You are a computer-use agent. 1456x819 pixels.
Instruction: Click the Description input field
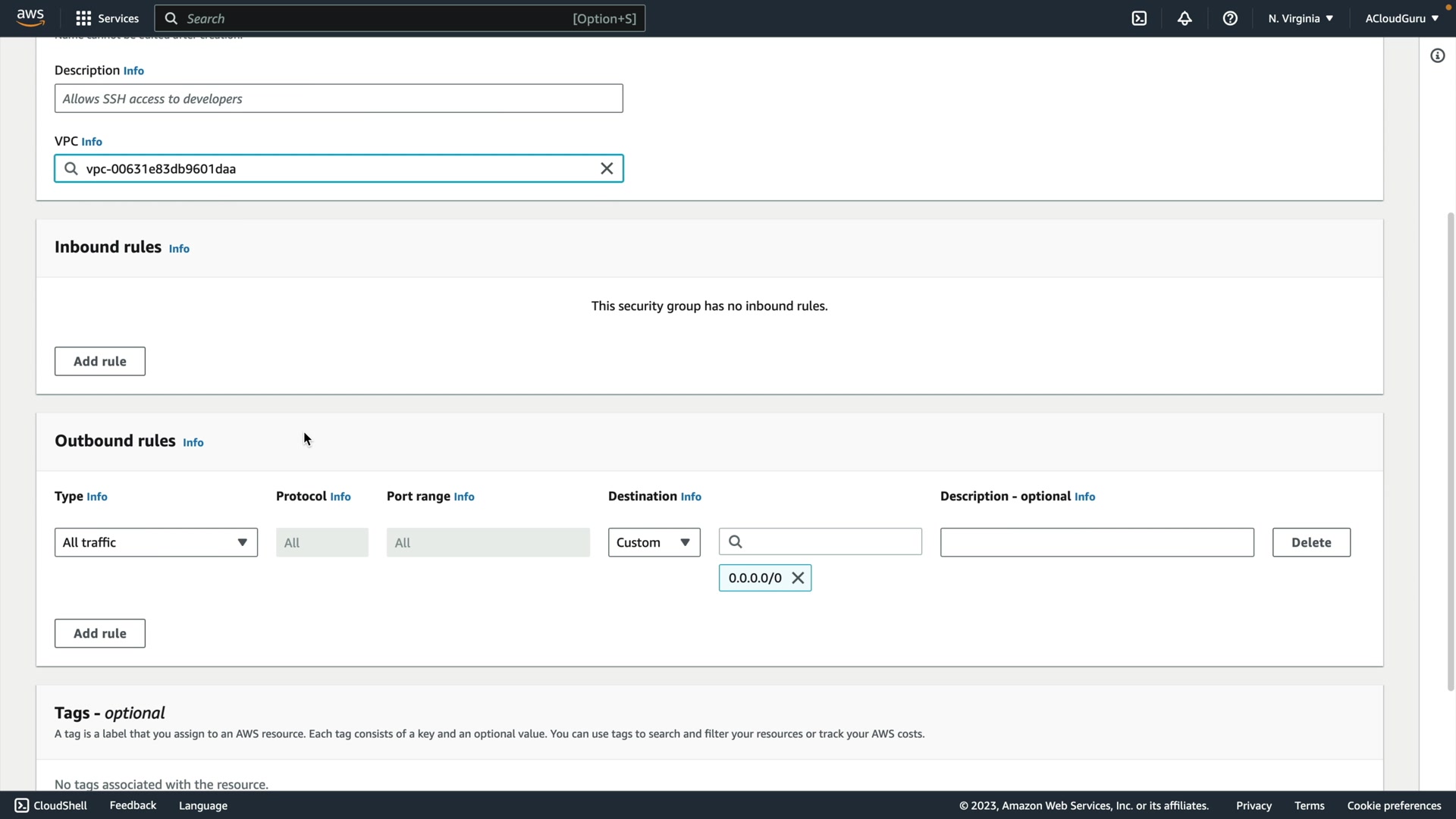click(x=338, y=99)
